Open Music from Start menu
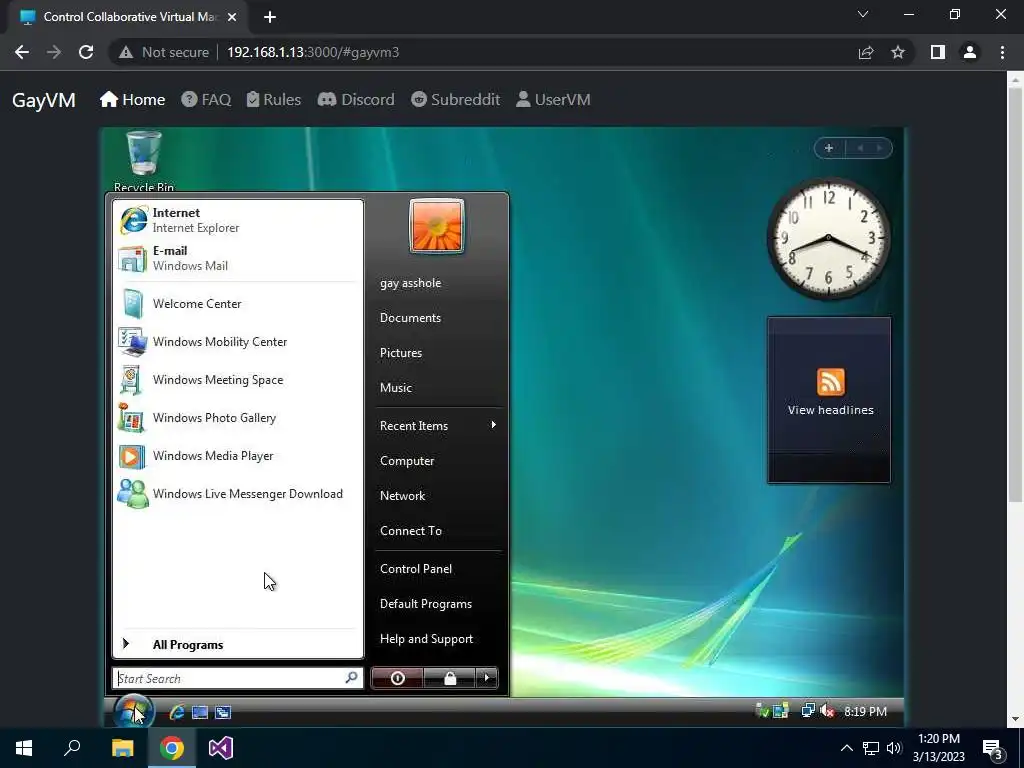The width and height of the screenshot is (1024, 768). (x=396, y=388)
